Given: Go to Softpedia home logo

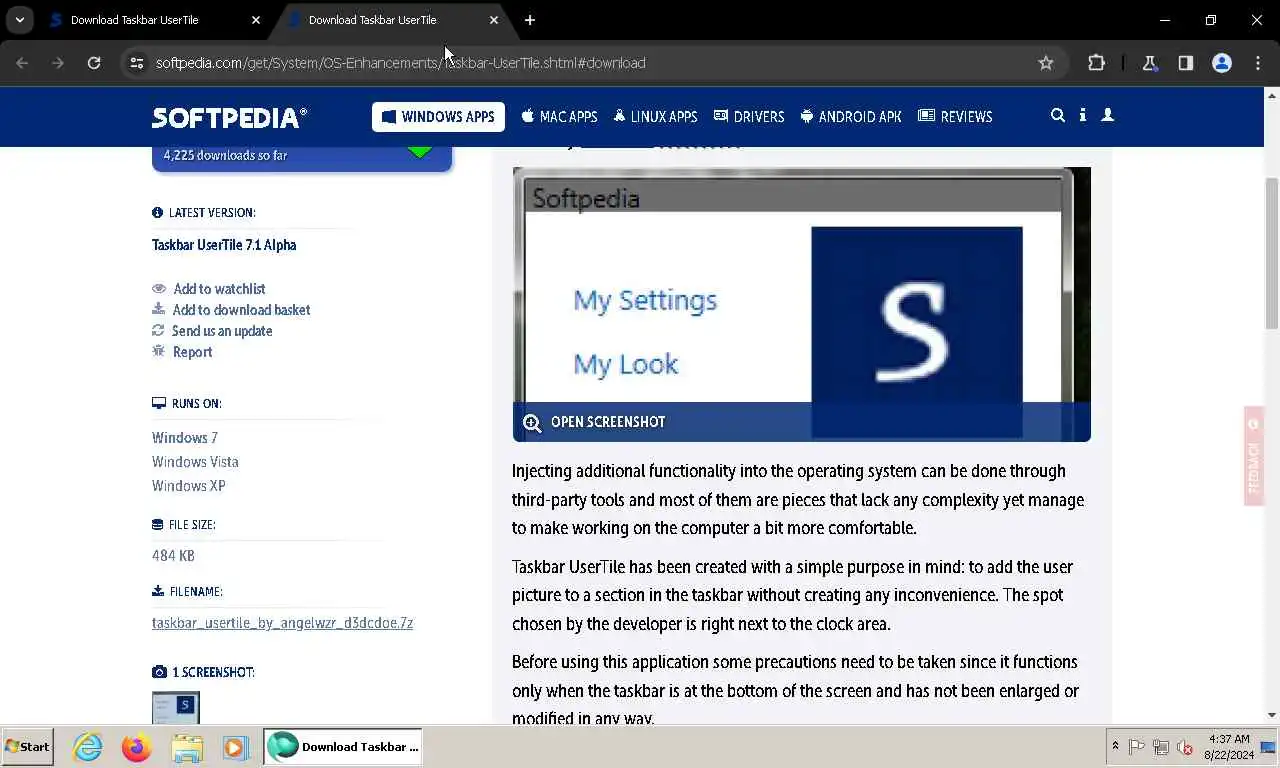Looking at the screenshot, I should 230,117.
